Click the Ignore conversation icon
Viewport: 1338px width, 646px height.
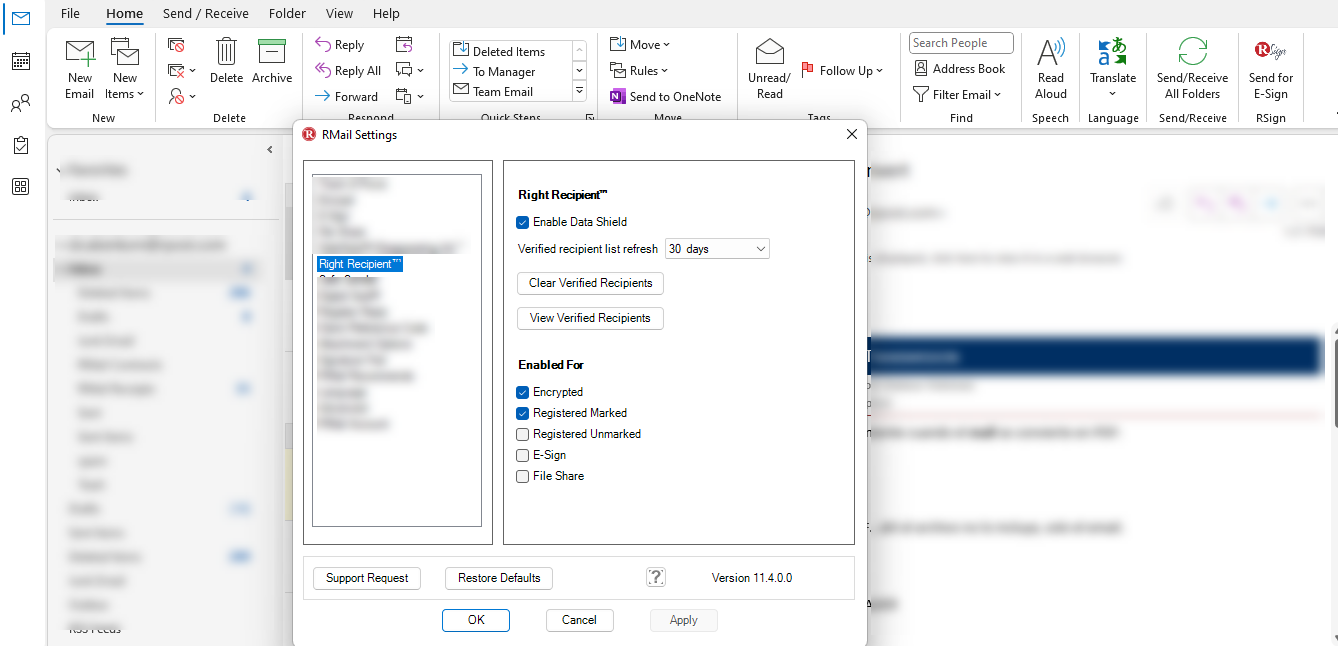(x=176, y=45)
